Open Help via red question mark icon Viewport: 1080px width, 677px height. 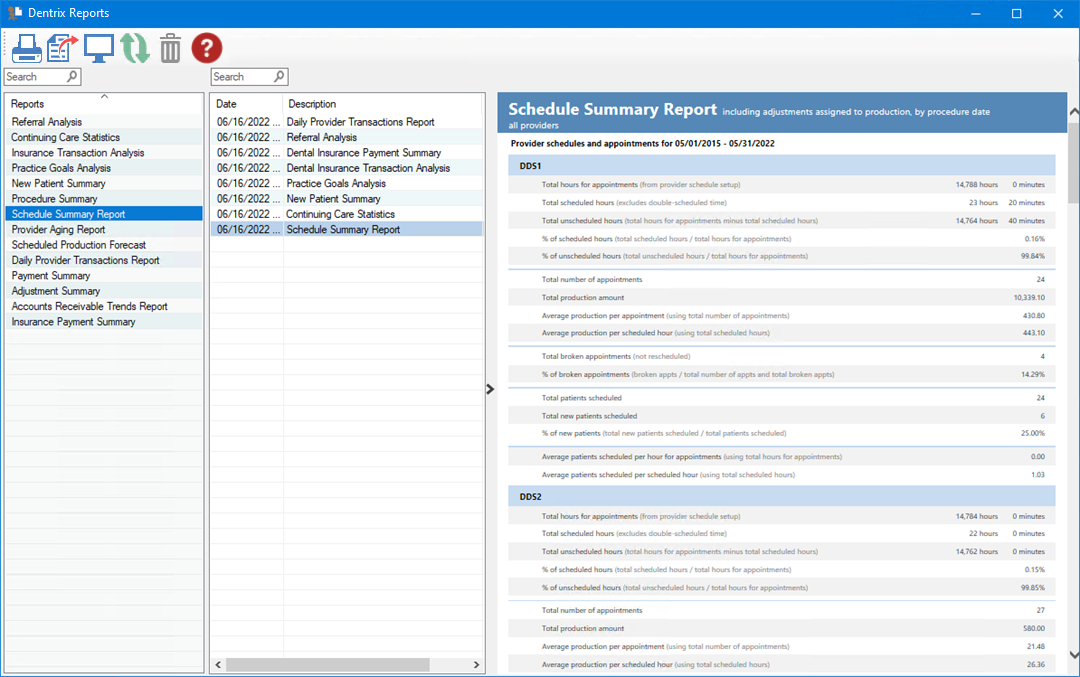[x=206, y=47]
